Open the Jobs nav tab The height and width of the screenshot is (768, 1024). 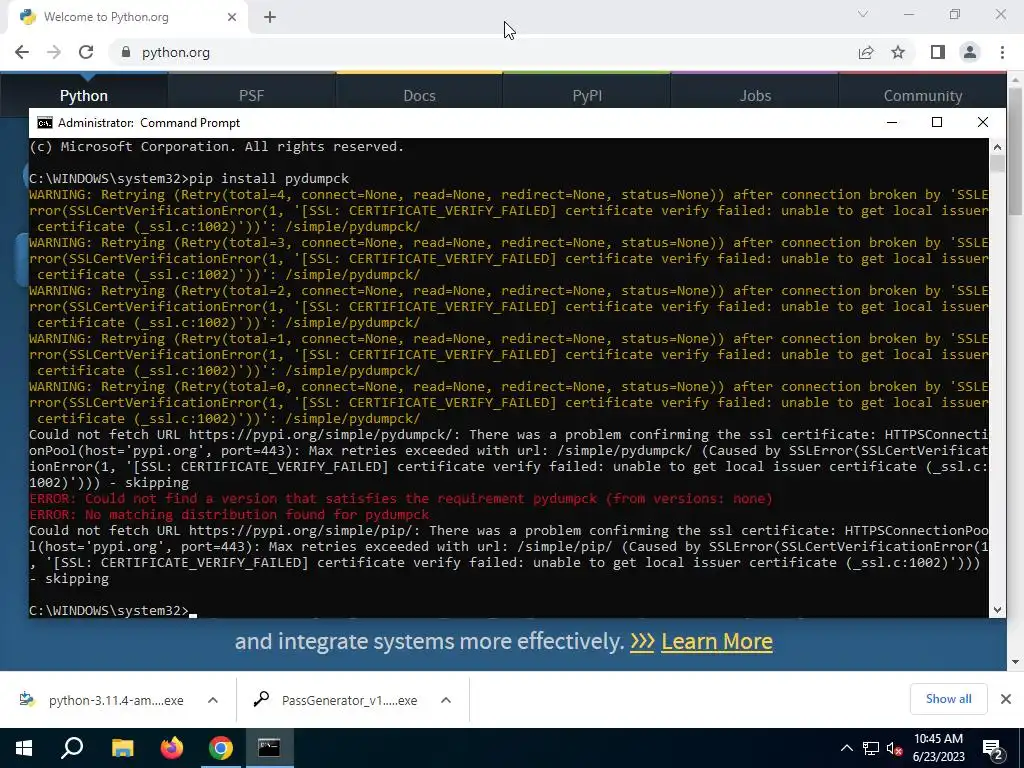(x=755, y=95)
